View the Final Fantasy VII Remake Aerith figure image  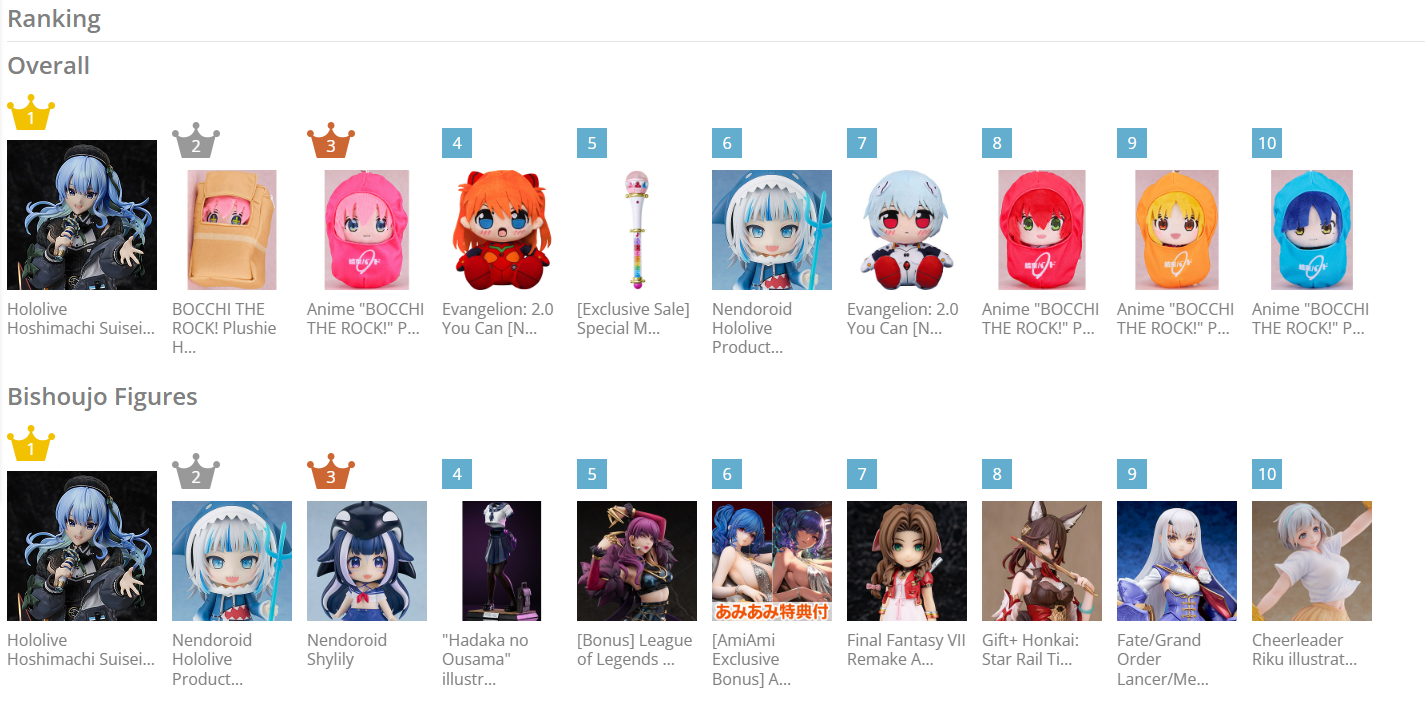tap(907, 561)
